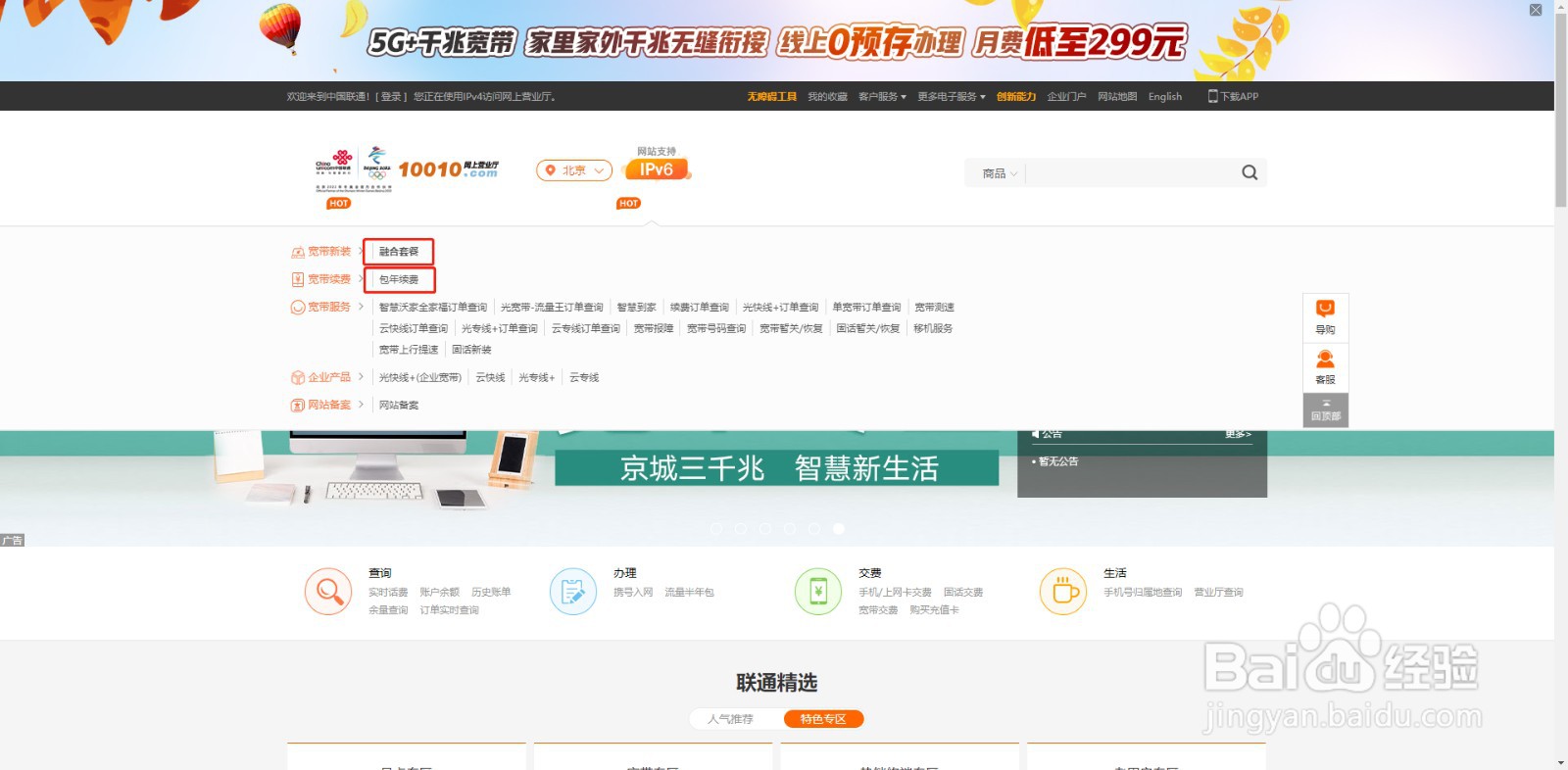Click the arrow next to 网站备案 category

pos(361,405)
